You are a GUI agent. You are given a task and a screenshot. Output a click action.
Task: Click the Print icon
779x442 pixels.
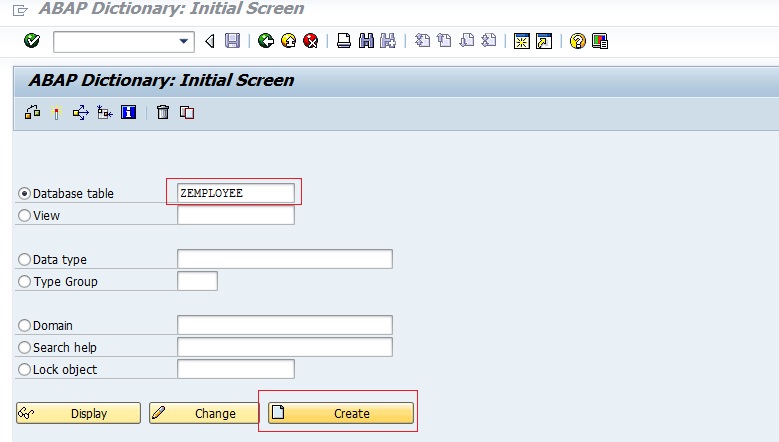tap(344, 41)
